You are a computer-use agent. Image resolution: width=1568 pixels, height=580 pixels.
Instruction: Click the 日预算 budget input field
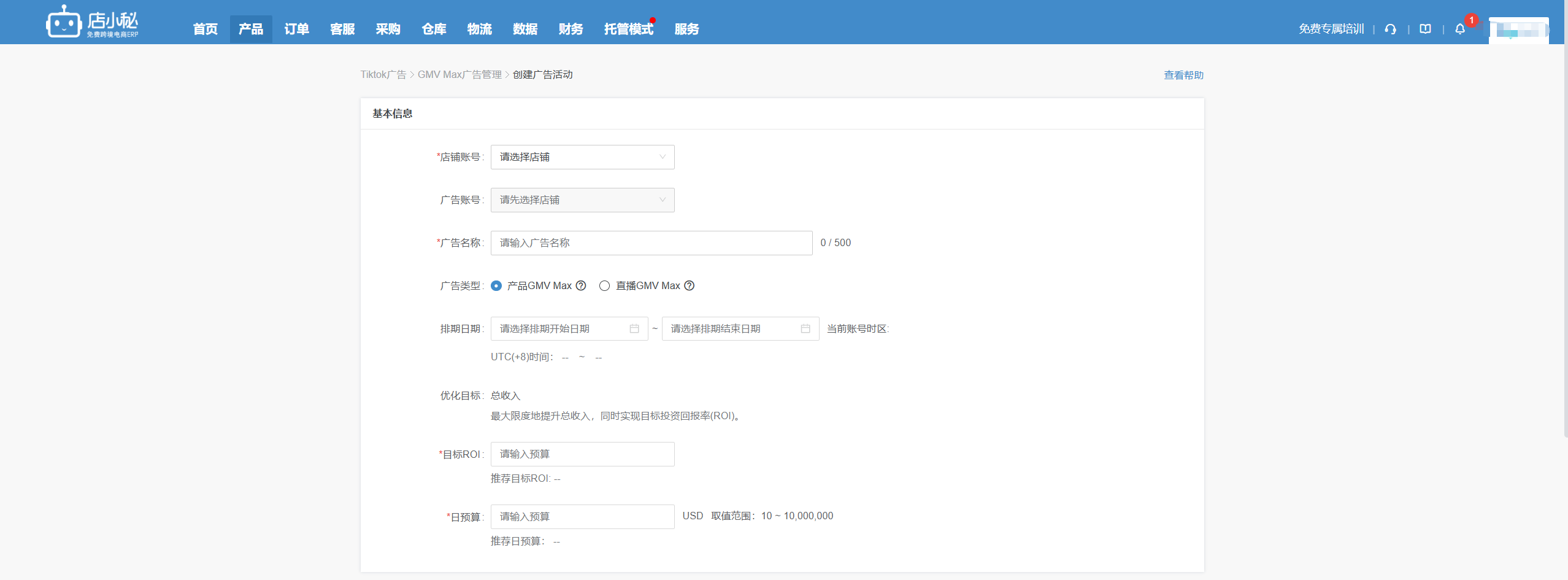(x=582, y=517)
